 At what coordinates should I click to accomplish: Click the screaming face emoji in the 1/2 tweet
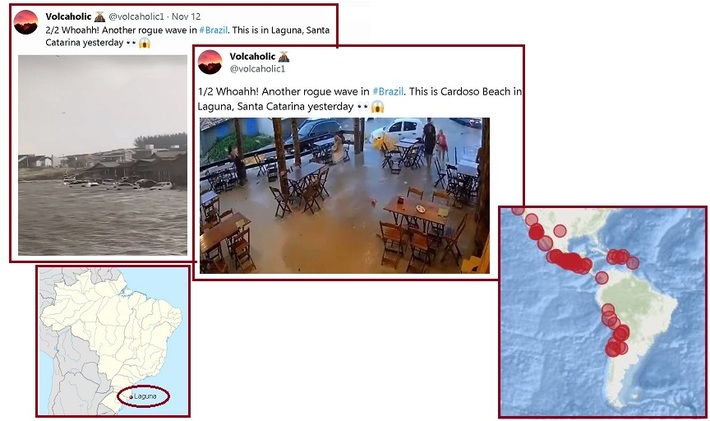click(x=377, y=107)
